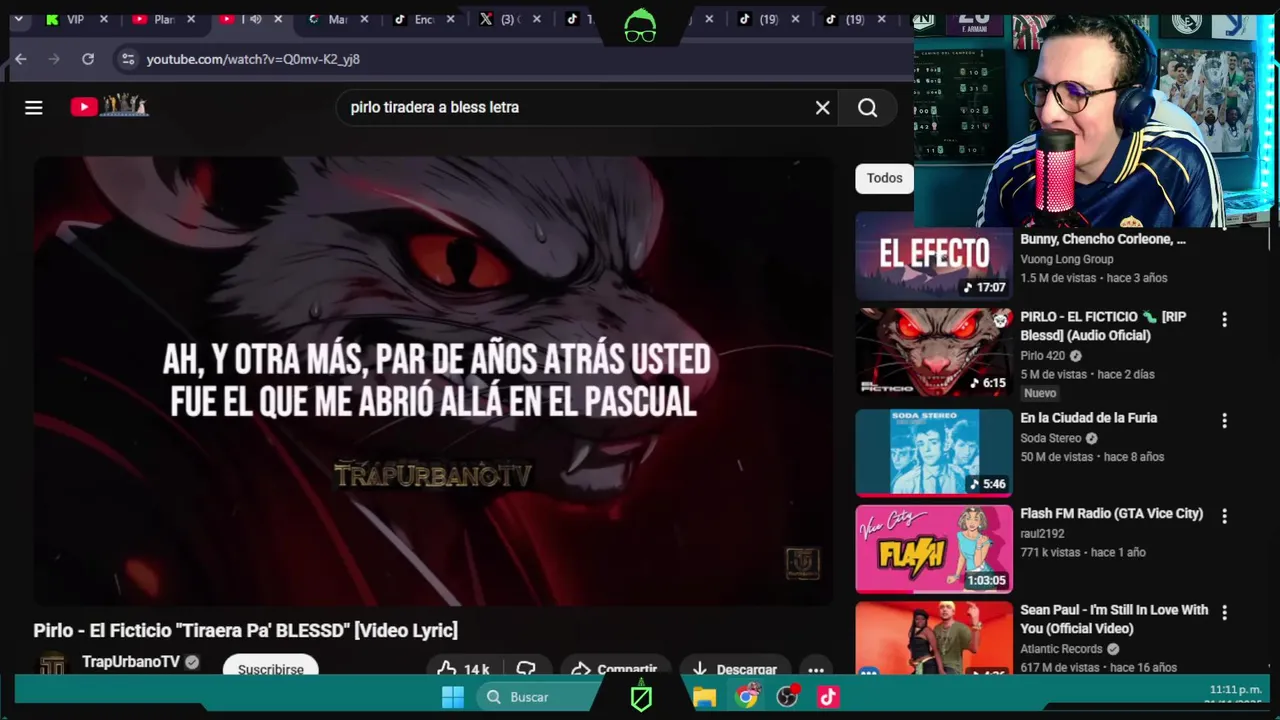Click 'Vuong Long Group' channel name
Screen dimensions: 1280x720
tap(1066, 259)
